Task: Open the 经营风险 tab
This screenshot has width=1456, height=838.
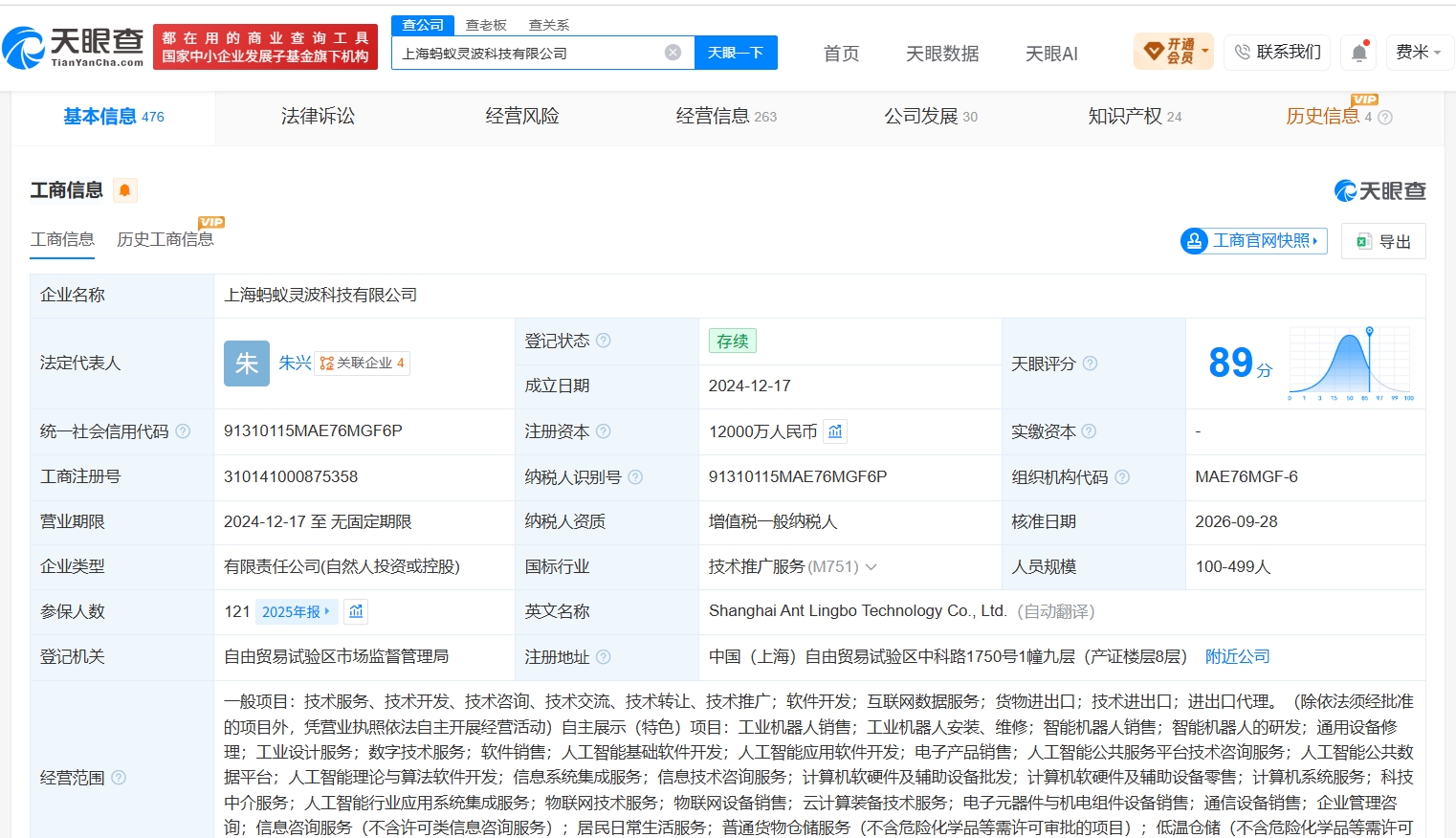Action: click(522, 117)
